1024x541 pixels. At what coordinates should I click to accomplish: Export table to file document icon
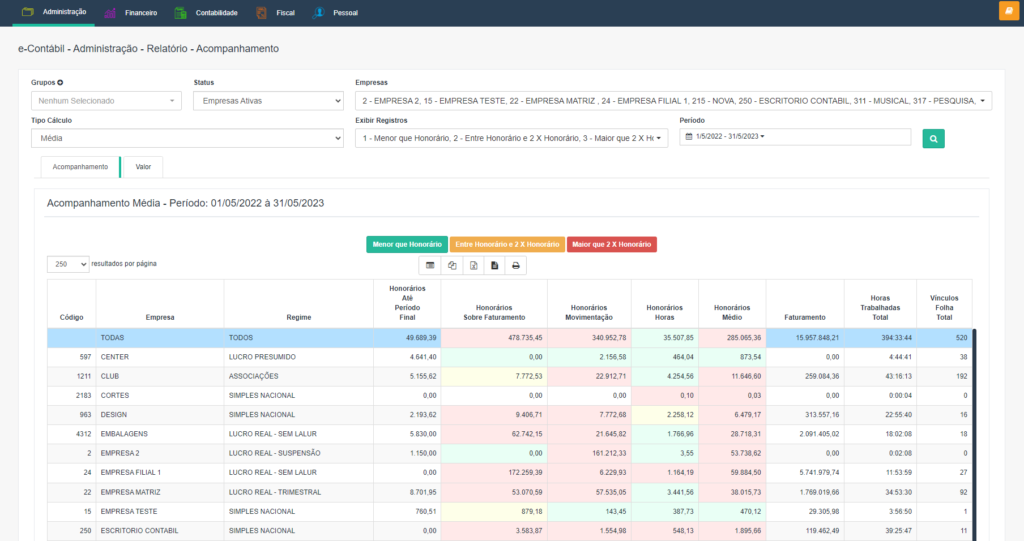tap(494, 265)
